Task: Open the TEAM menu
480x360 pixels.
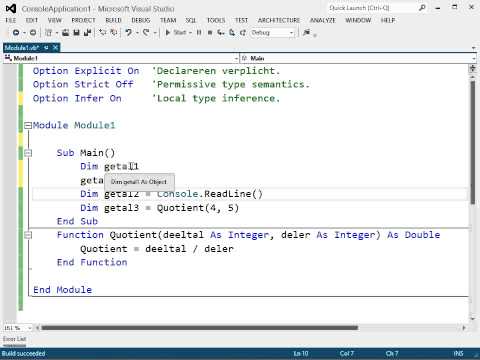Action: pyautogui.click(x=168, y=20)
